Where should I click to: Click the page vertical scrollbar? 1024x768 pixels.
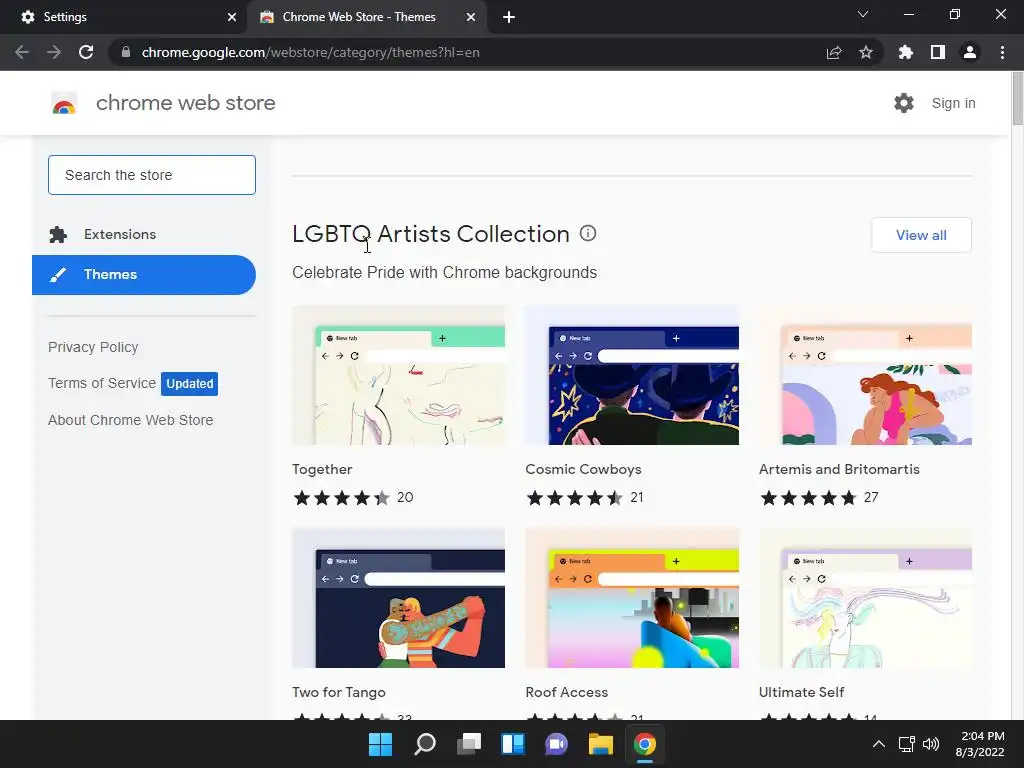click(x=1017, y=98)
